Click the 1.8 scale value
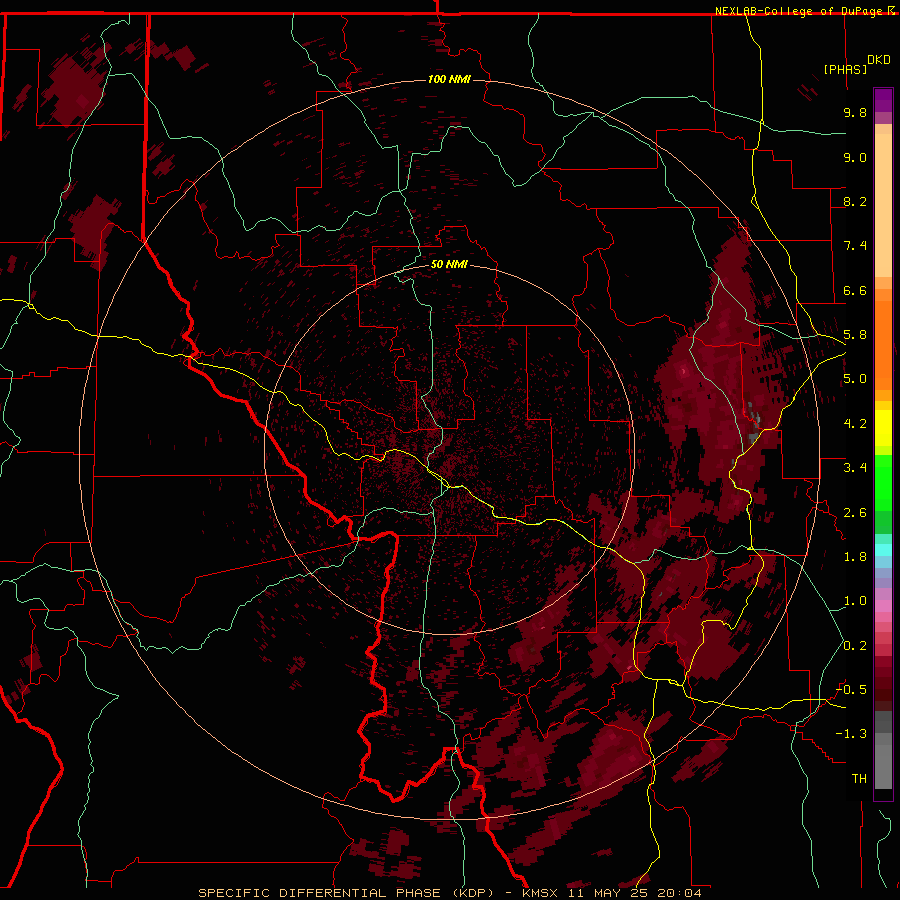This screenshot has height=900, width=900. coord(855,557)
